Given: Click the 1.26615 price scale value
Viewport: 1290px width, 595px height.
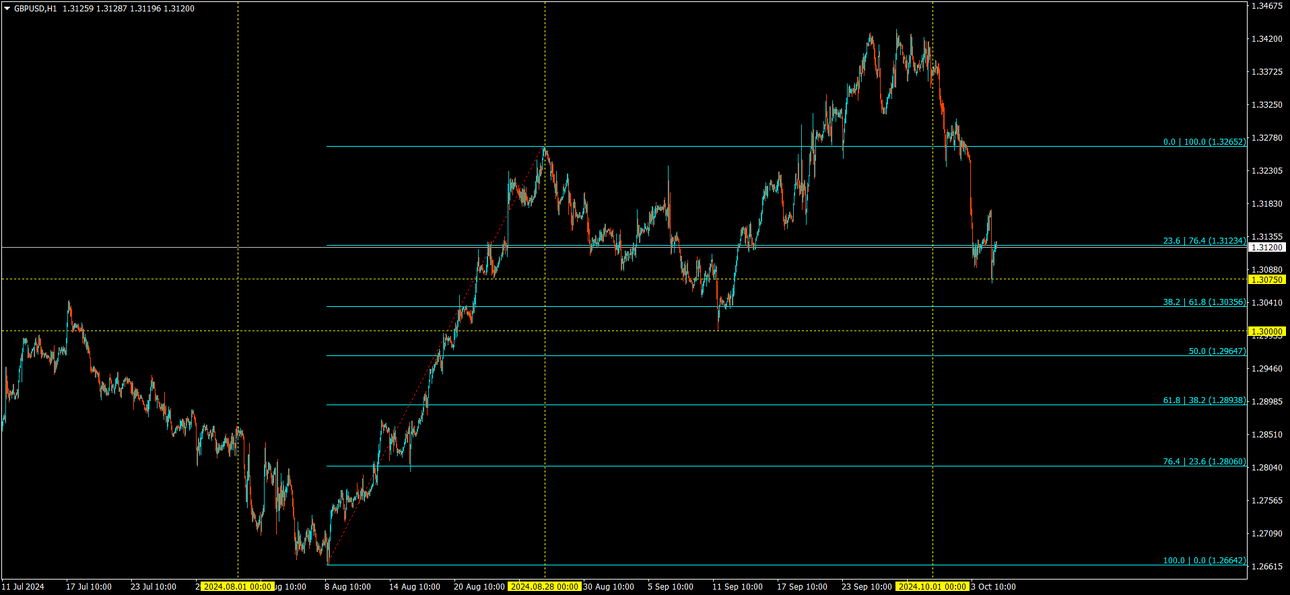Looking at the screenshot, I should (1267, 566).
